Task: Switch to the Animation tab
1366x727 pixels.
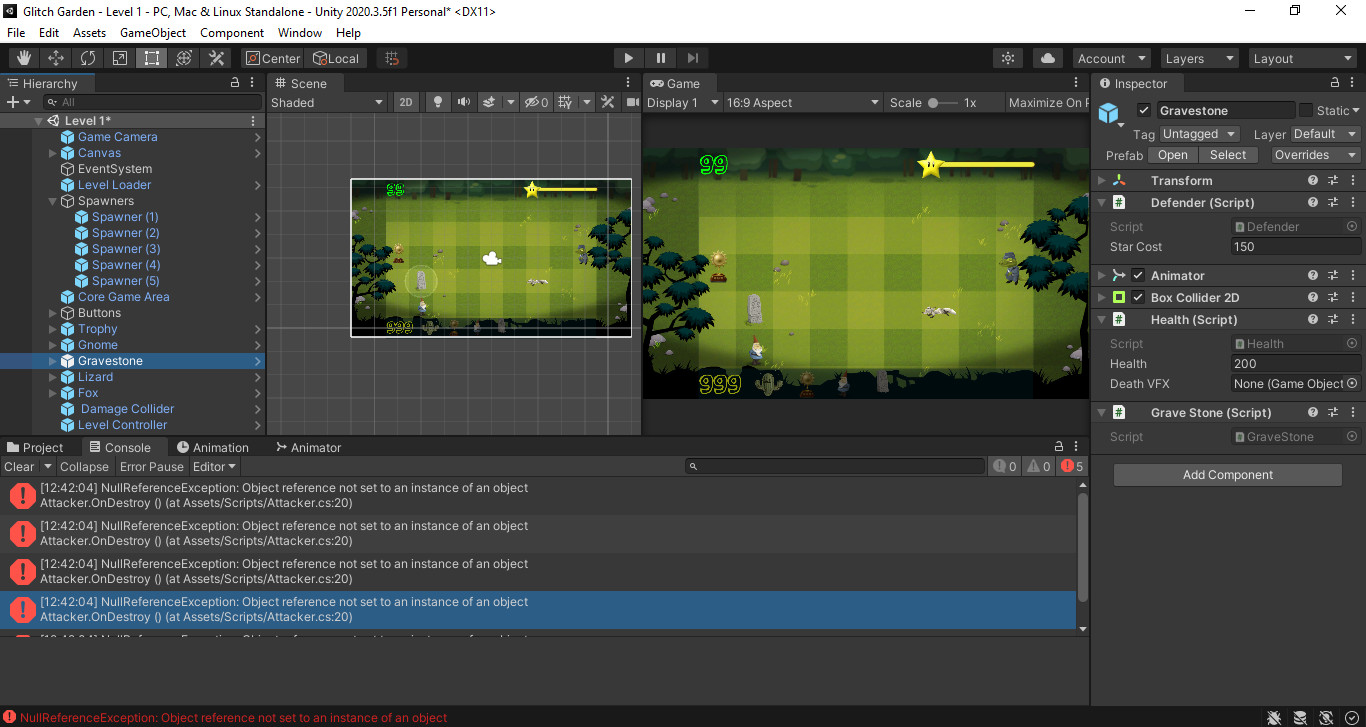Action: pos(215,447)
